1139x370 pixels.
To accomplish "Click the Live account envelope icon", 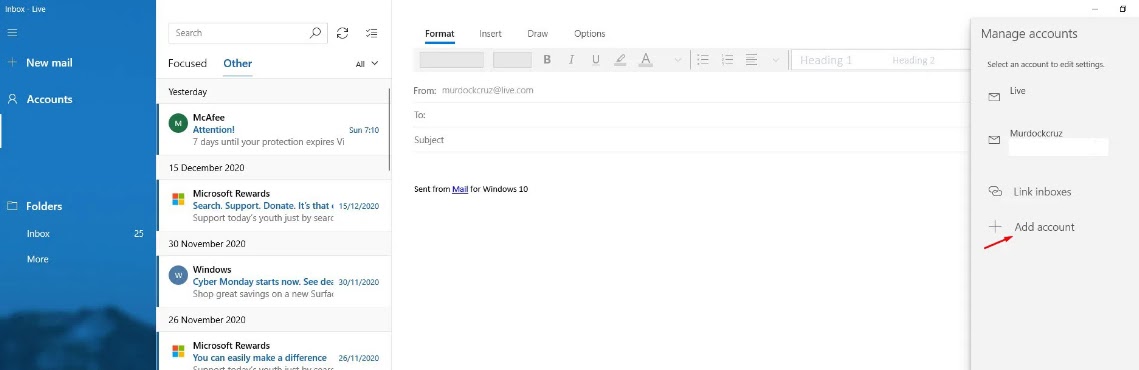I will click(x=994, y=96).
